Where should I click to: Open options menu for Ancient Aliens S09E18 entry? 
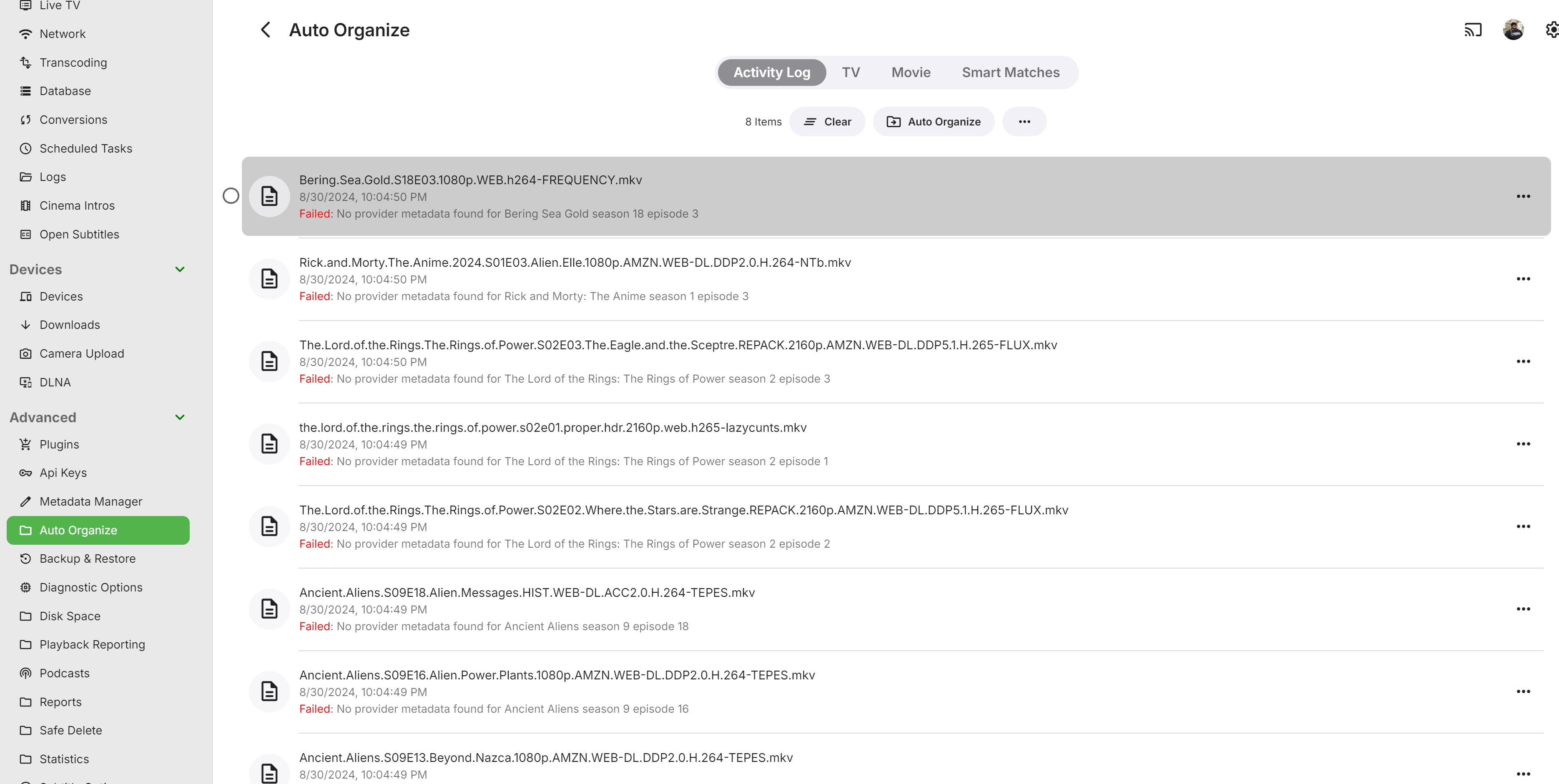point(1523,609)
